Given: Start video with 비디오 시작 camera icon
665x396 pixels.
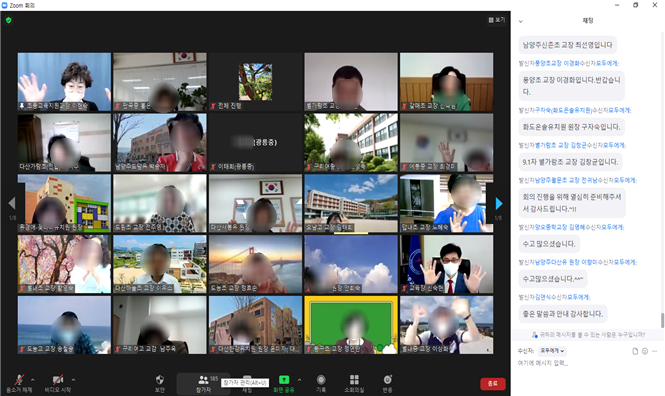Looking at the screenshot, I should point(58,379).
